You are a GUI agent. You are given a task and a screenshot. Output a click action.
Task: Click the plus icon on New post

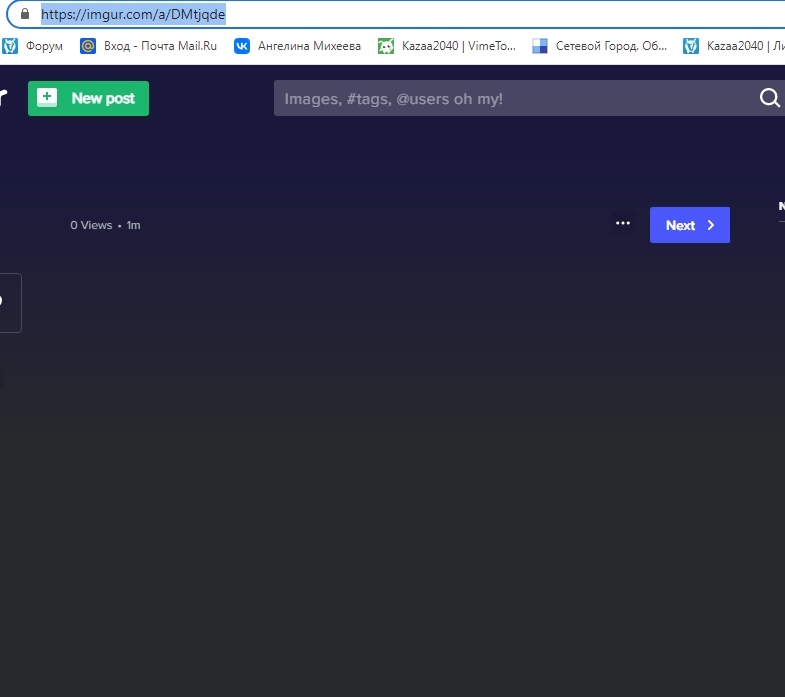(x=47, y=98)
